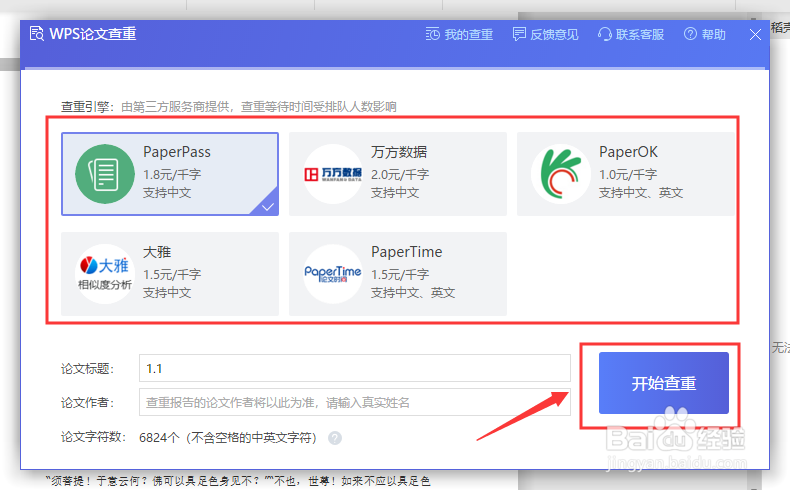Click the 大雅相似度分析 logo
The image size is (790, 490).
(105, 274)
